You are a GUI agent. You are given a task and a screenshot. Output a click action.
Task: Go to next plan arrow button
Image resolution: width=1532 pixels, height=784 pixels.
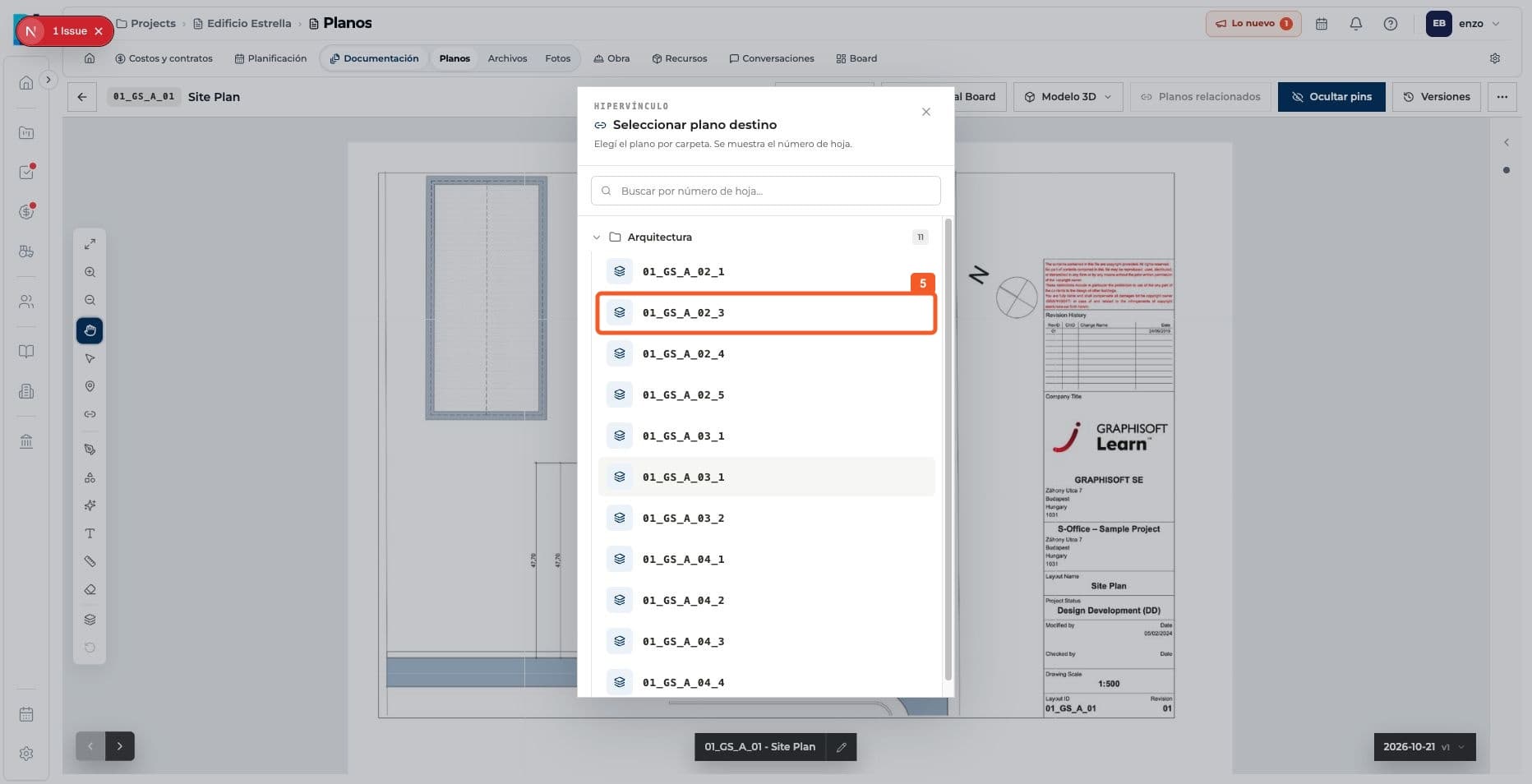tap(120, 746)
